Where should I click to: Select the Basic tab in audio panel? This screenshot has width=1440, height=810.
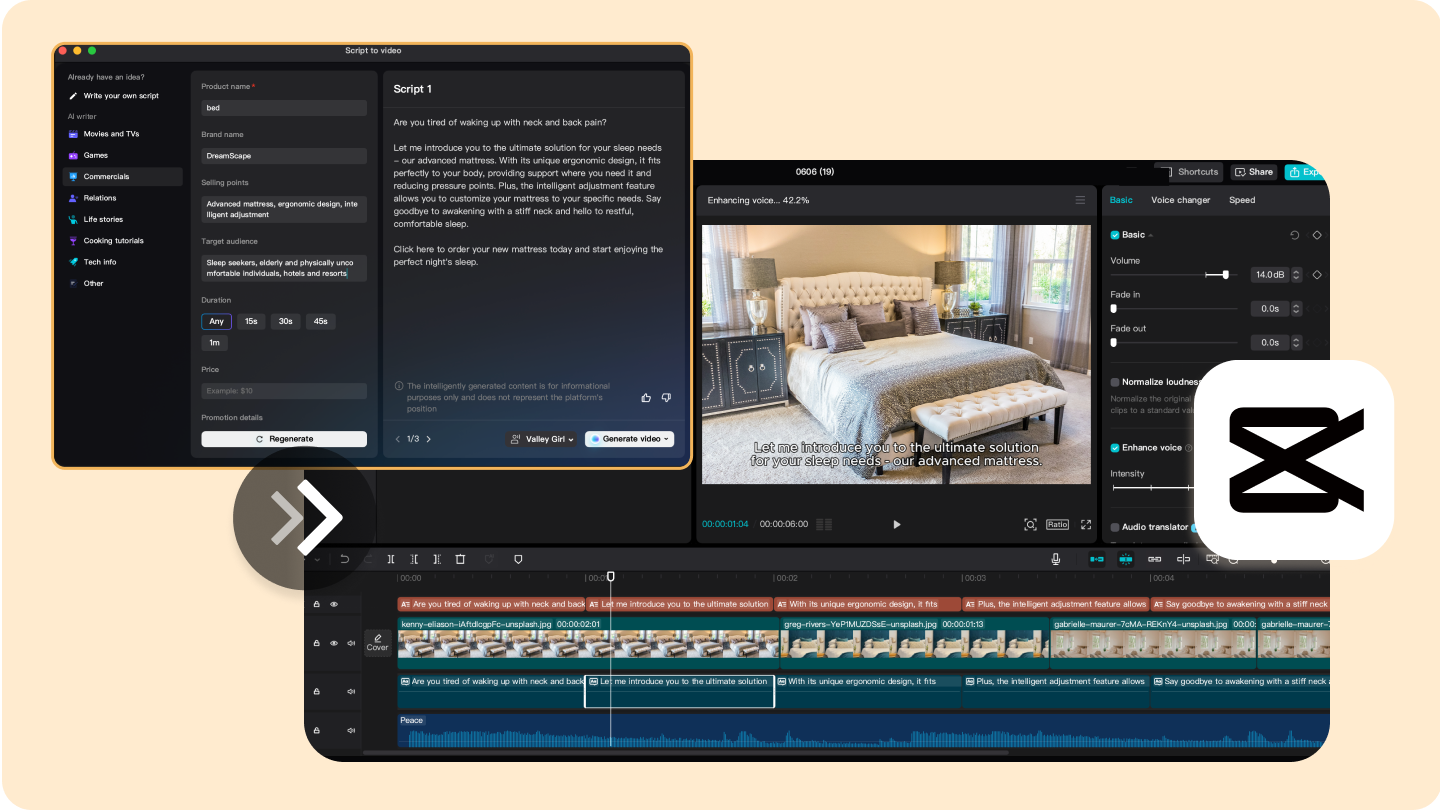click(x=1122, y=200)
